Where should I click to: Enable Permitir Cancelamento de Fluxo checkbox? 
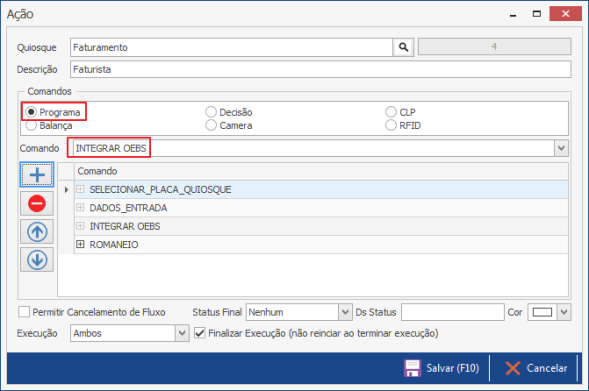[24, 312]
